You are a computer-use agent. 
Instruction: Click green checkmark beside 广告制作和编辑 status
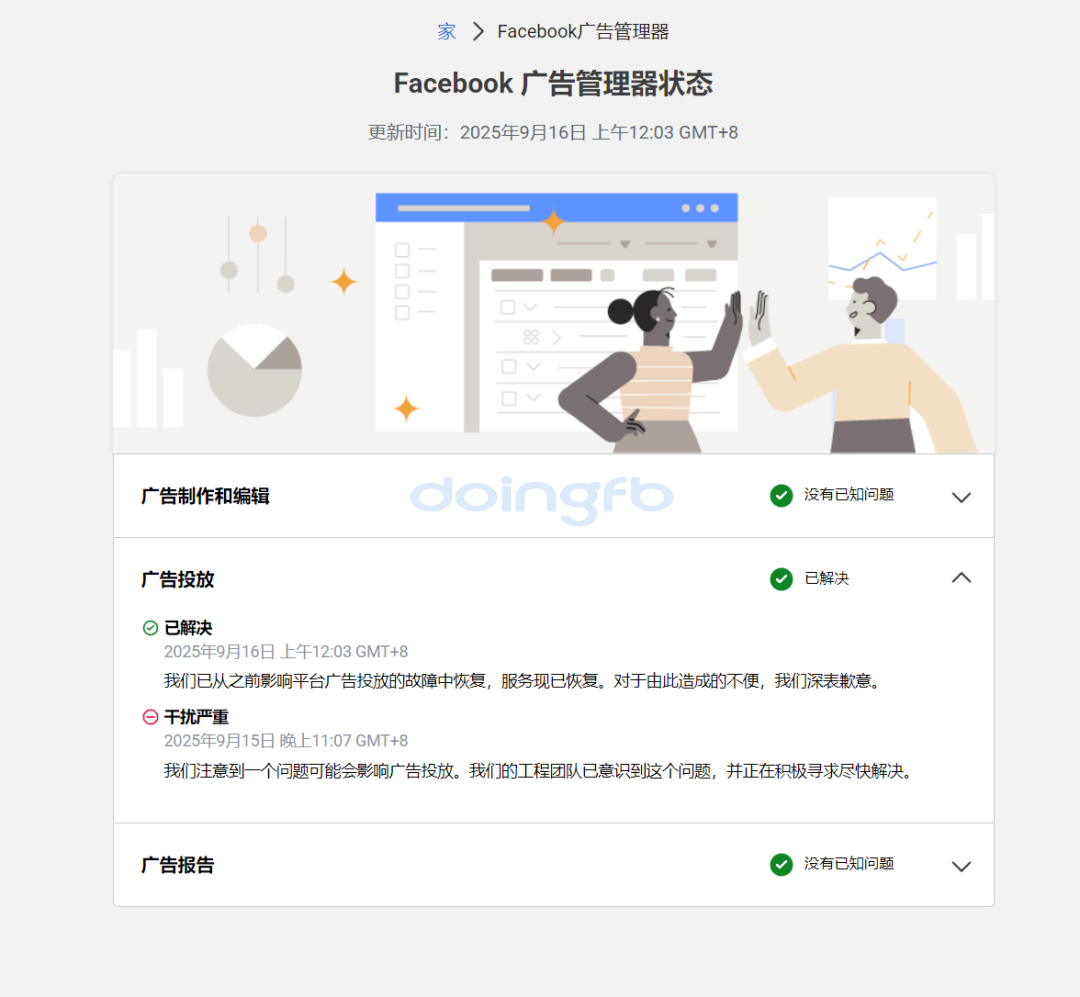(x=781, y=495)
